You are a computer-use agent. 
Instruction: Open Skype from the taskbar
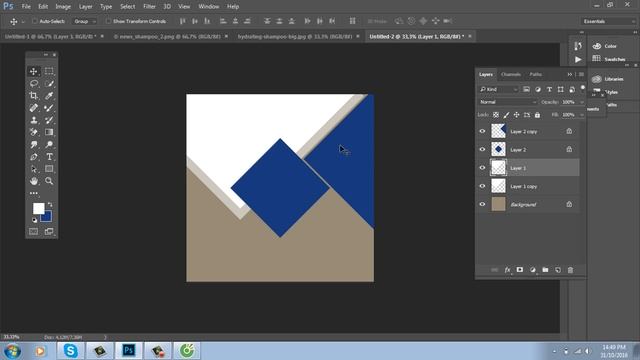pos(70,351)
